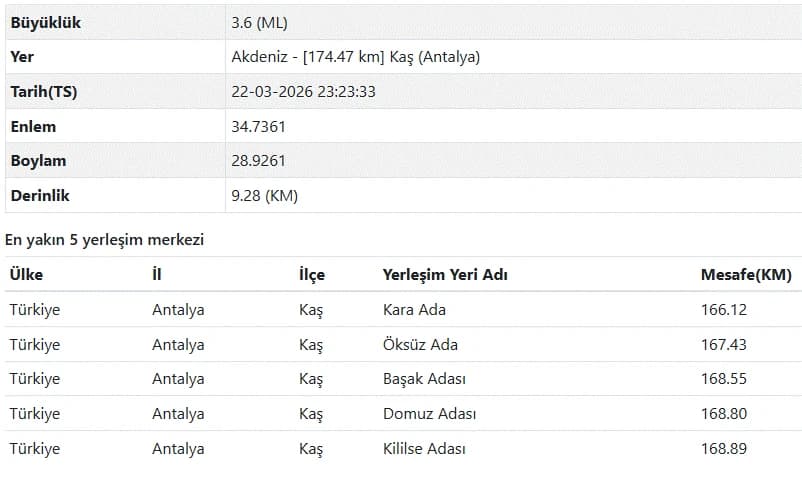Click the 3.6 (ML) magnitude value

point(259,23)
